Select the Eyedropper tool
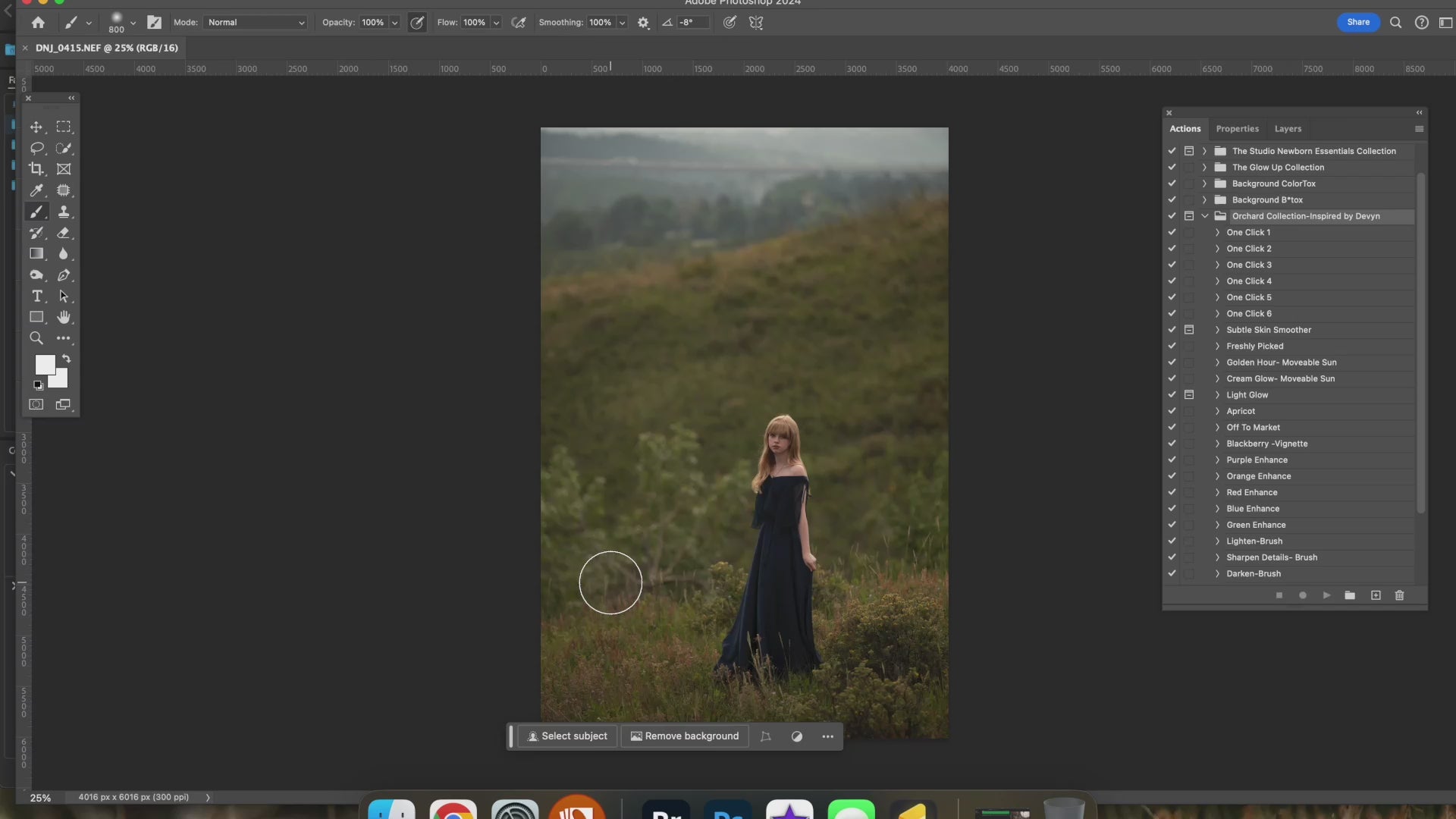Screen dimensions: 1456x819 click(x=36, y=190)
